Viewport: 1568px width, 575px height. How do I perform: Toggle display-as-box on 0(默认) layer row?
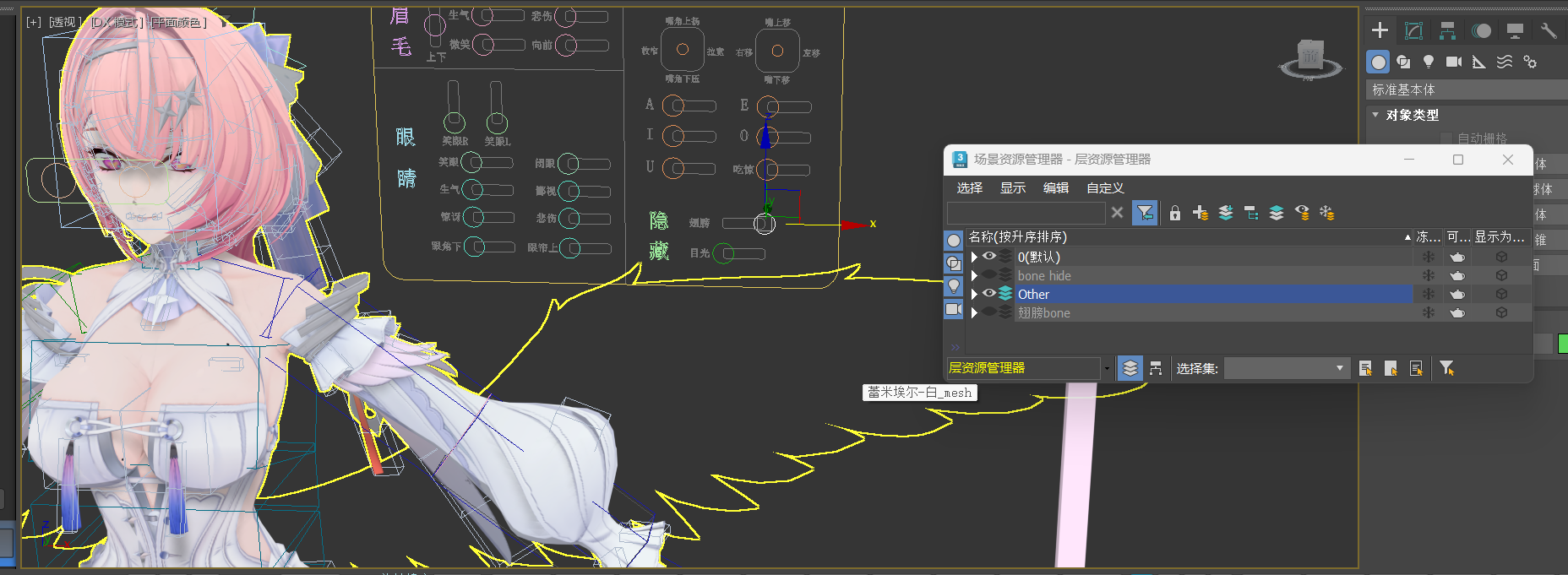[1501, 257]
